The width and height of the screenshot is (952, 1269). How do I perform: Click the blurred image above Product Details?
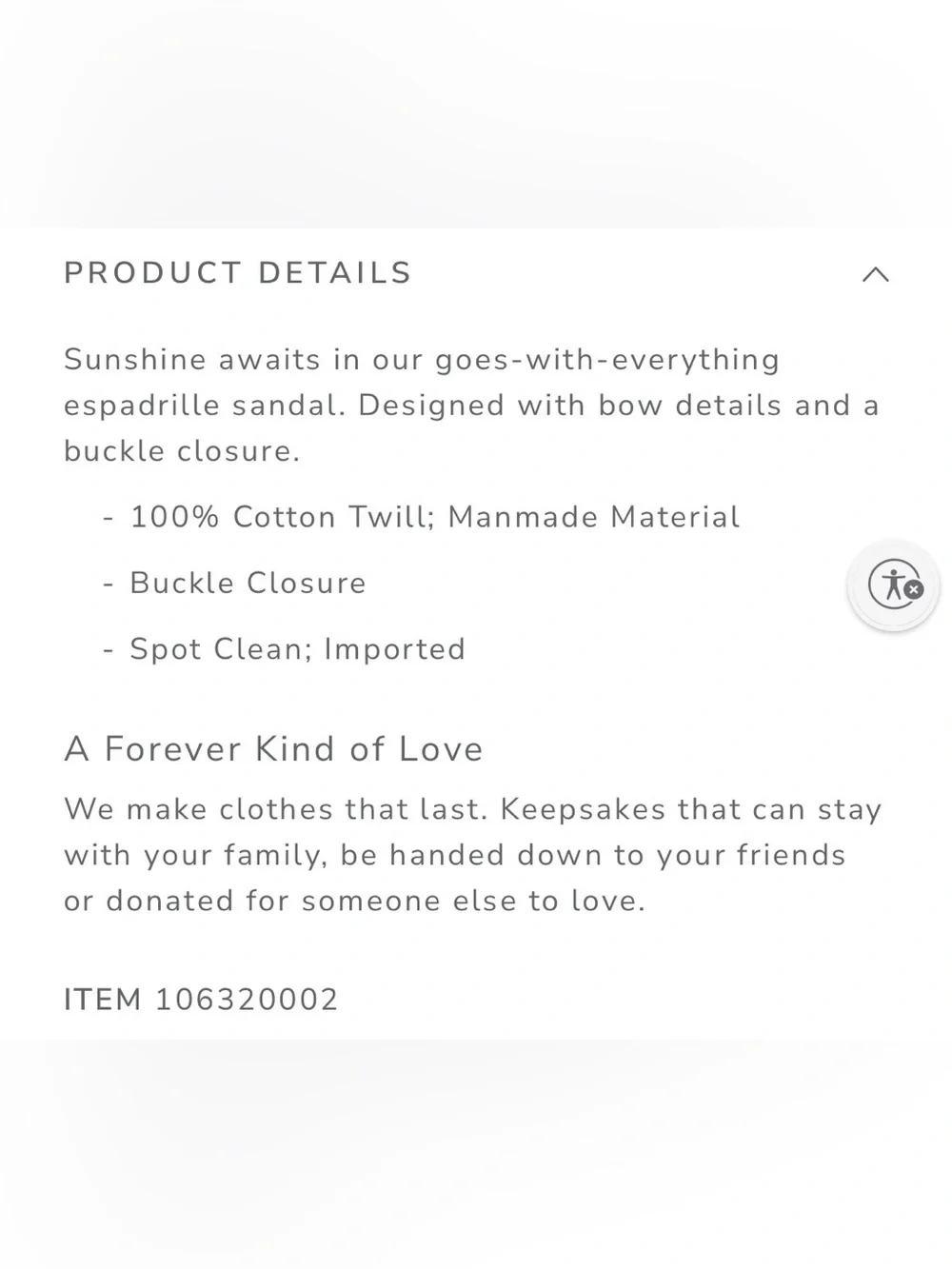pyautogui.click(x=476, y=114)
